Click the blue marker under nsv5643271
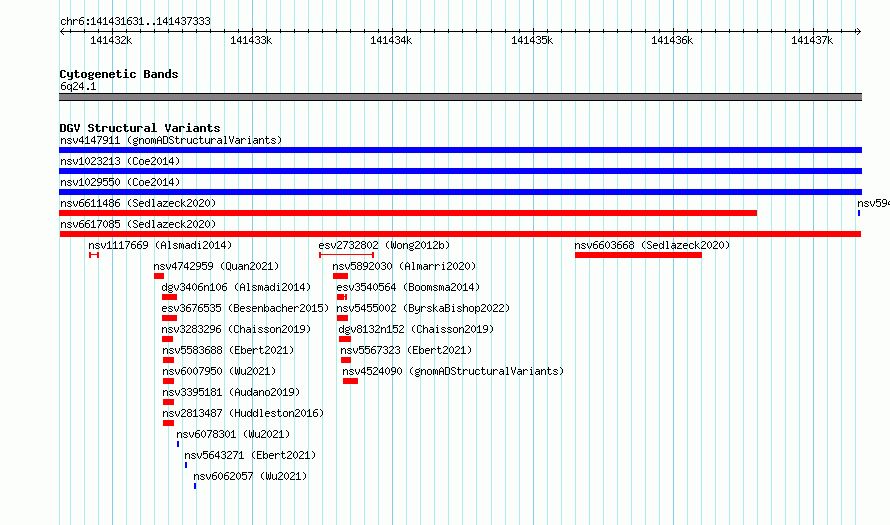The height and width of the screenshot is (525, 890). (x=186, y=465)
